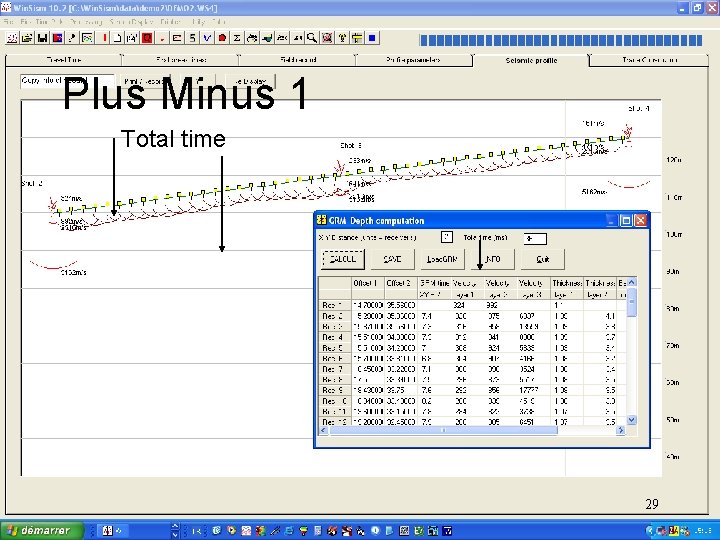The image size is (720, 540).
Task: Click the crossed red target toolbar icon
Action: (x=327, y=38)
